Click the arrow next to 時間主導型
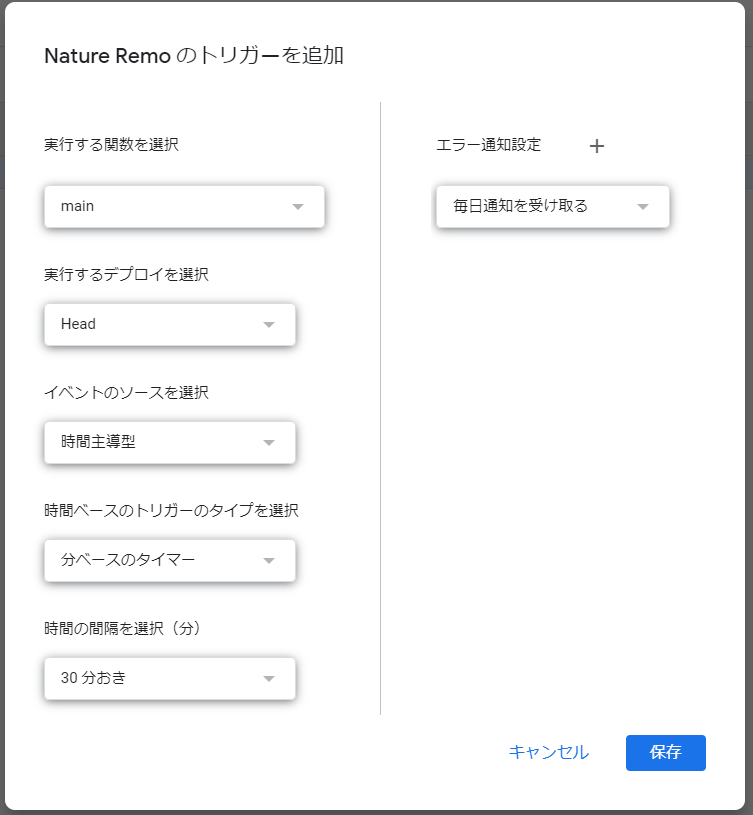 pyautogui.click(x=269, y=443)
